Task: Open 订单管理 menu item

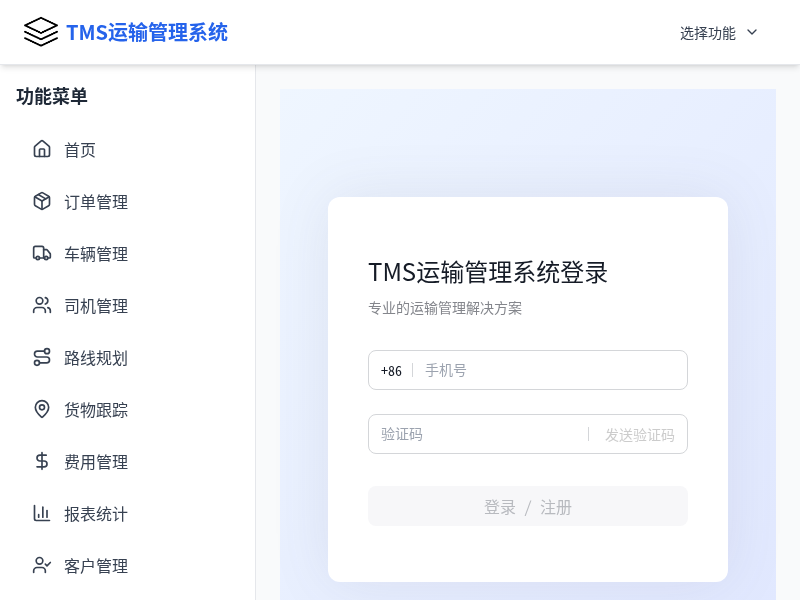Action: (128, 202)
